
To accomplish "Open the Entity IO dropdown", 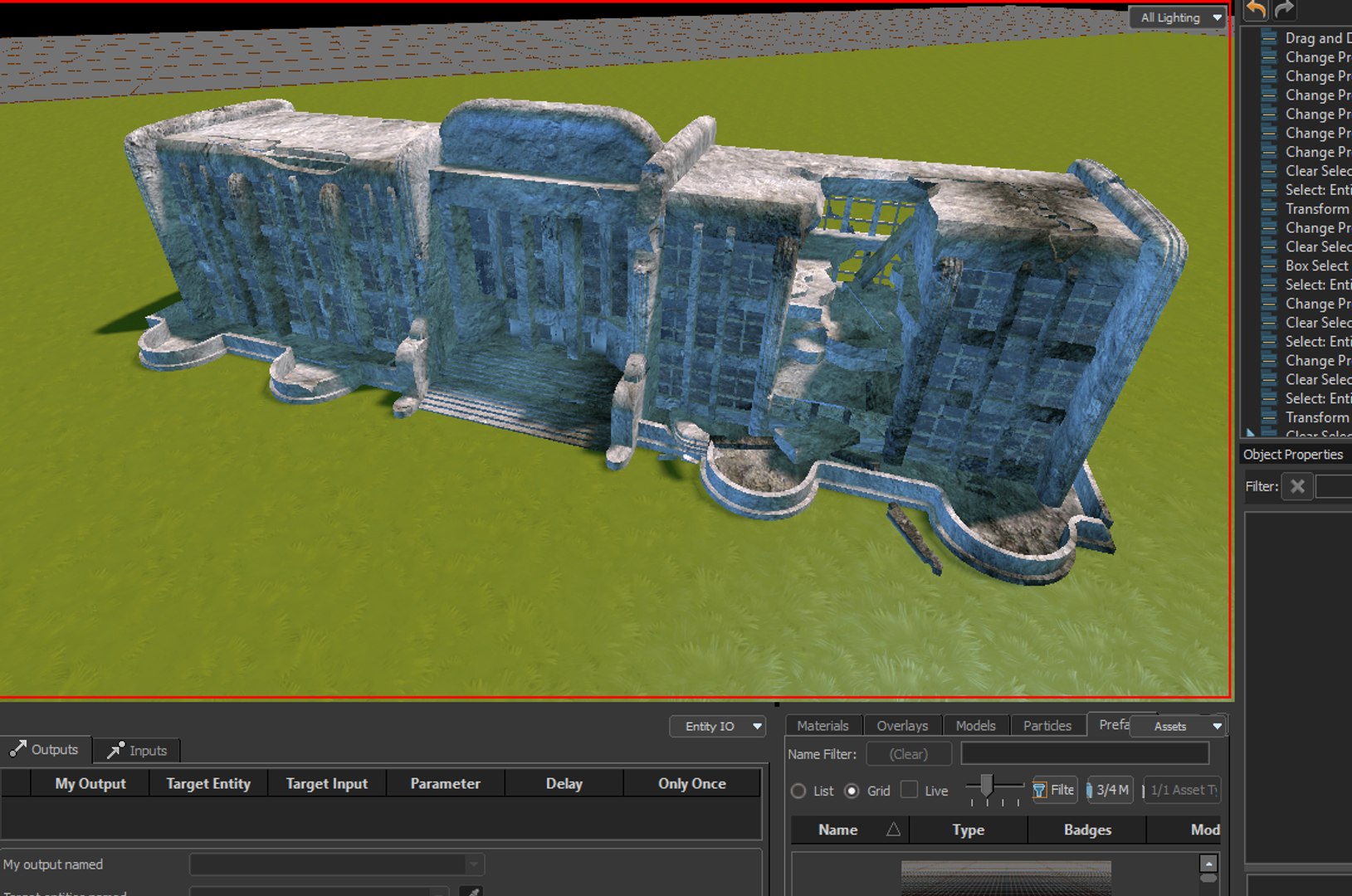I will (717, 726).
